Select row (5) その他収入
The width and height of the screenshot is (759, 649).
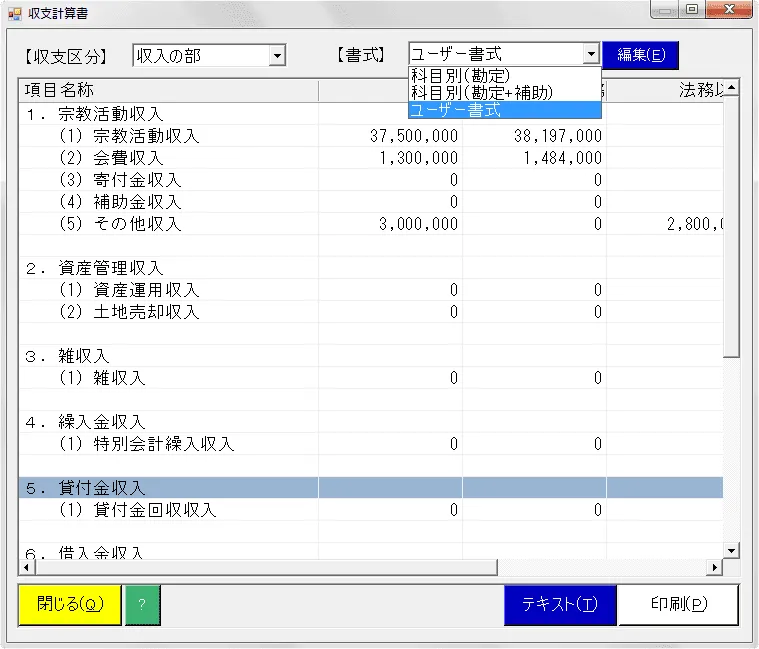(x=371, y=224)
